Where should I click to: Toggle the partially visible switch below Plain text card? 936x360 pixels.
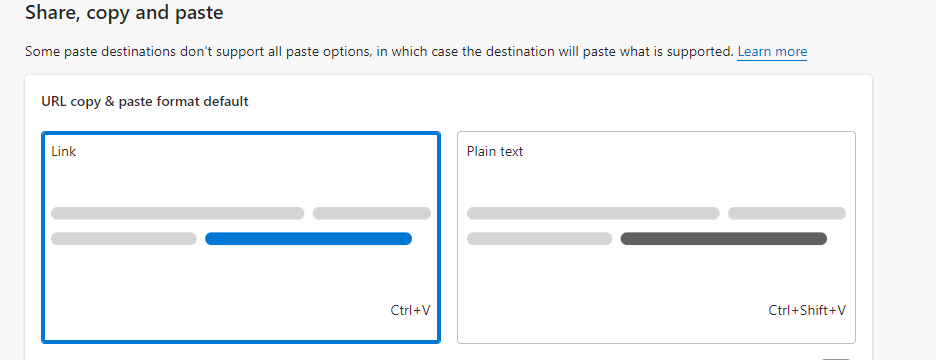pyautogui.click(x=836, y=358)
